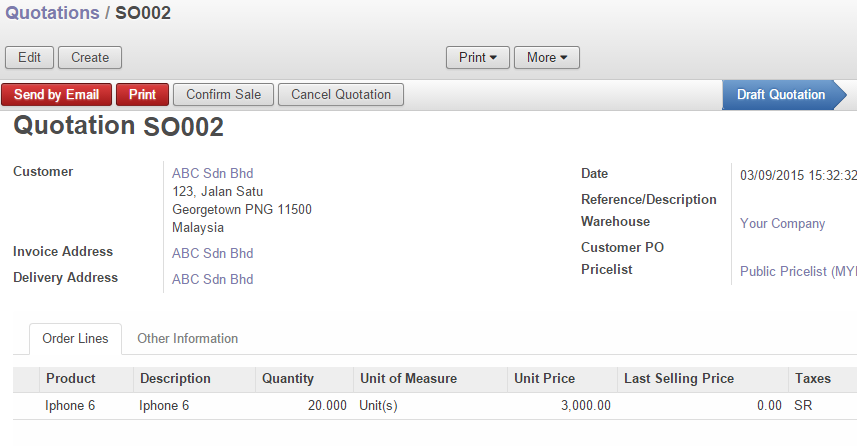Image resolution: width=857 pixels, height=446 pixels.
Task: Open the Print dropdown menu
Action: coord(477,58)
